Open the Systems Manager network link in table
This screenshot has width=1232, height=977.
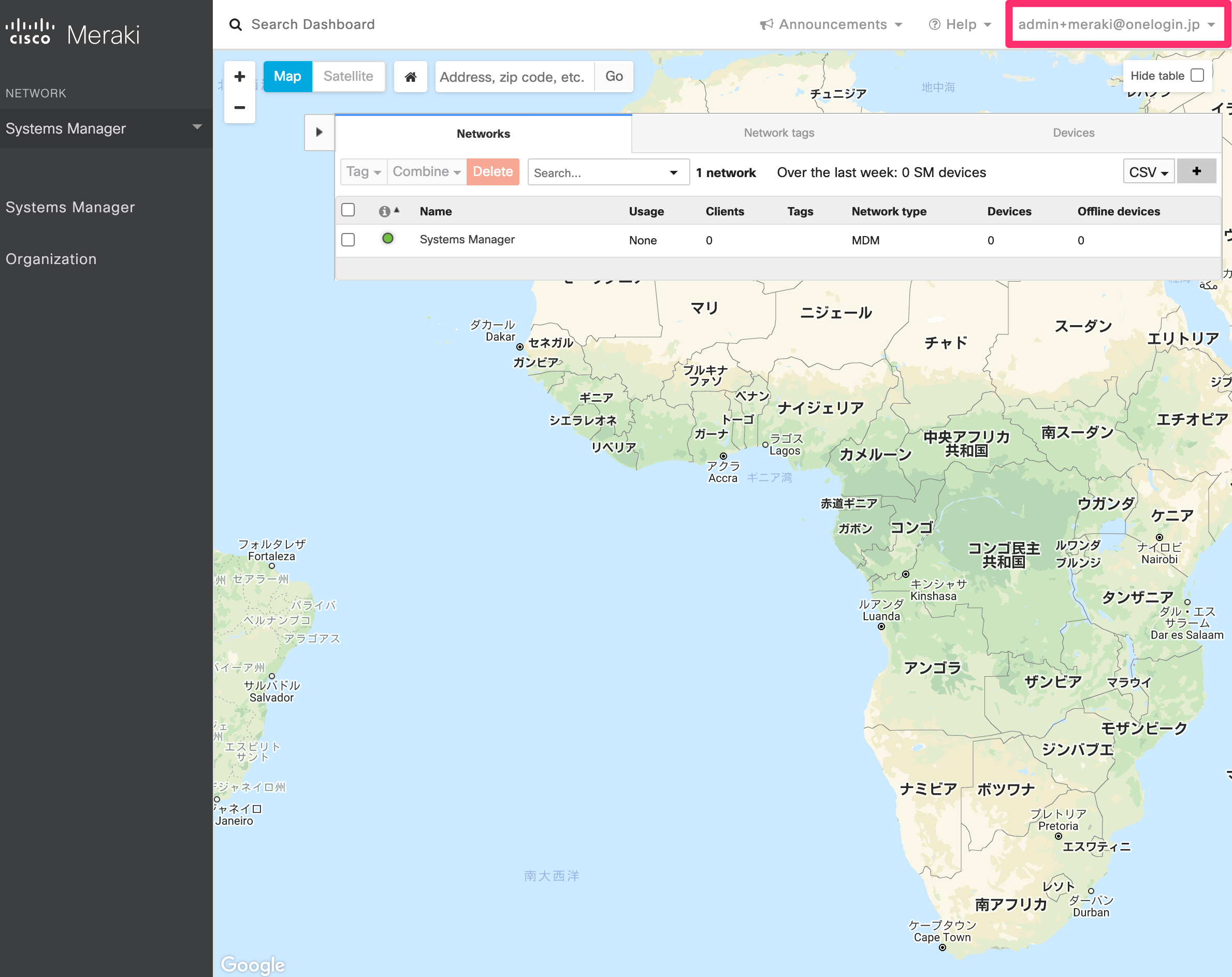point(468,239)
